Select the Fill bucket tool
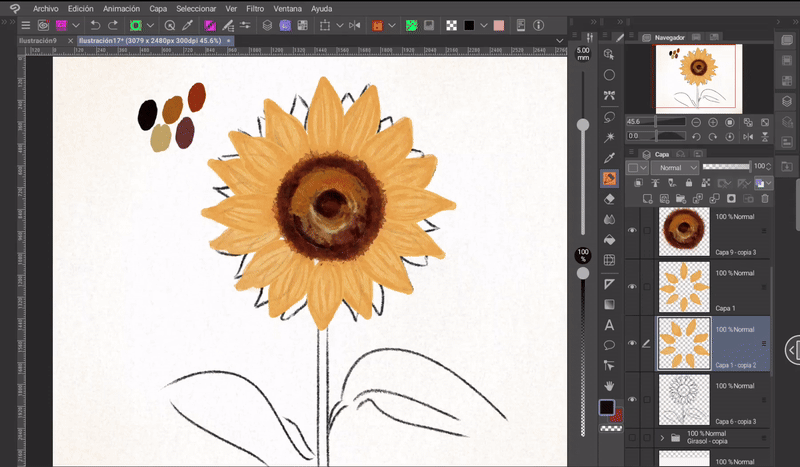800x467 pixels. pyautogui.click(x=609, y=240)
